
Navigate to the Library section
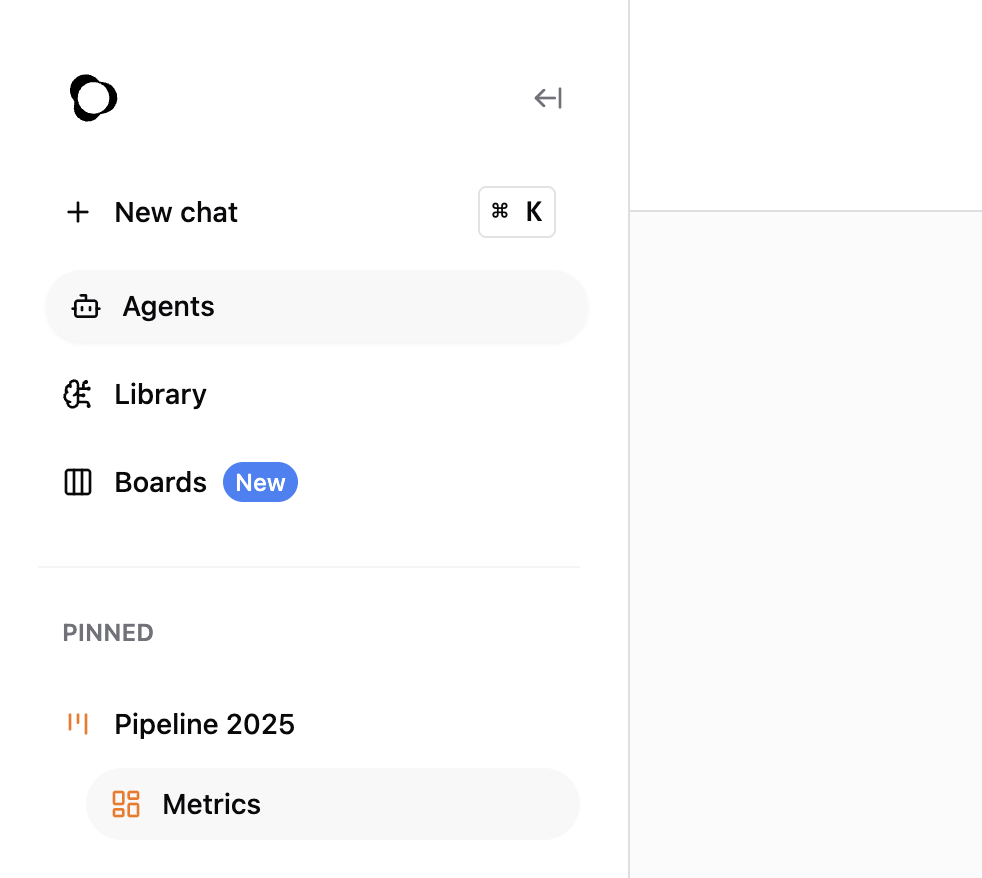point(160,394)
